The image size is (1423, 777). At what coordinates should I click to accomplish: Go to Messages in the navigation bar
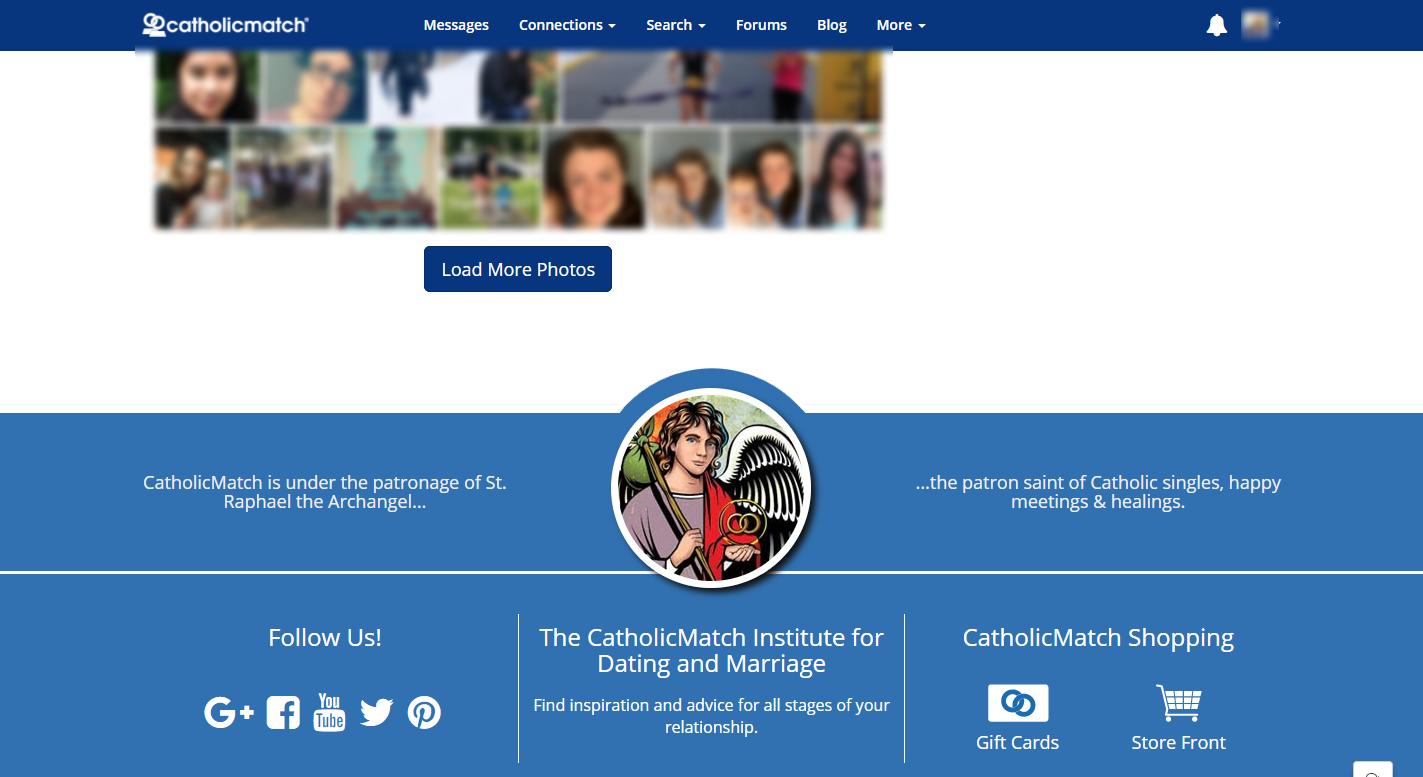[x=456, y=25]
